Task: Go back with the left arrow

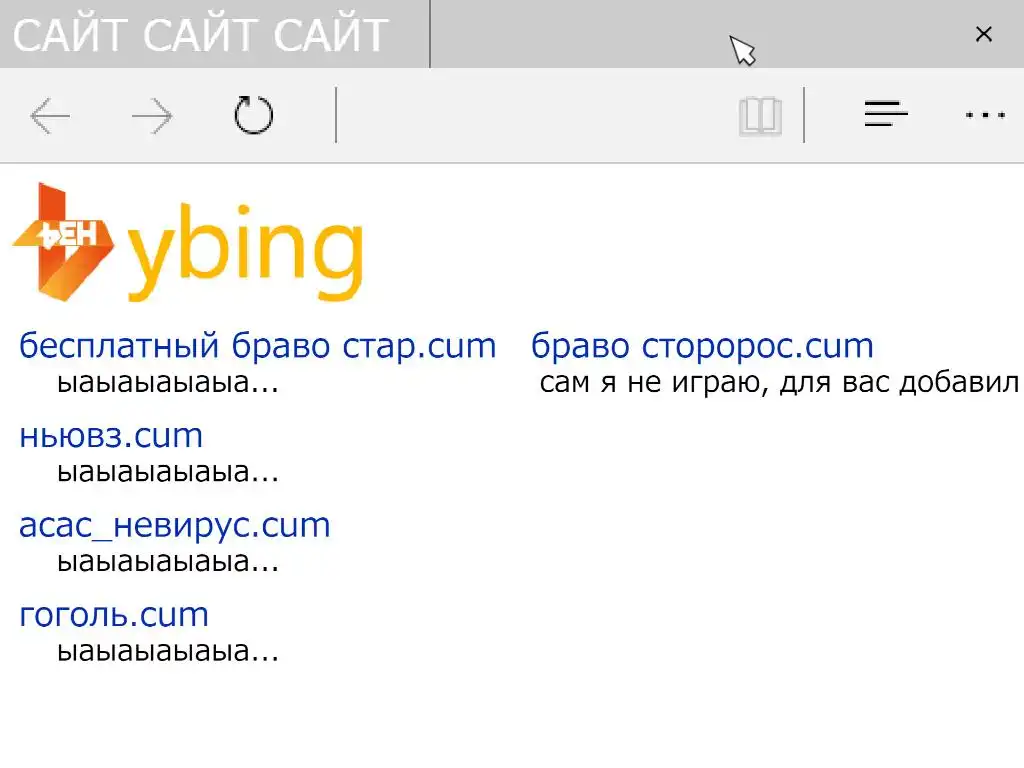Action: (x=50, y=116)
